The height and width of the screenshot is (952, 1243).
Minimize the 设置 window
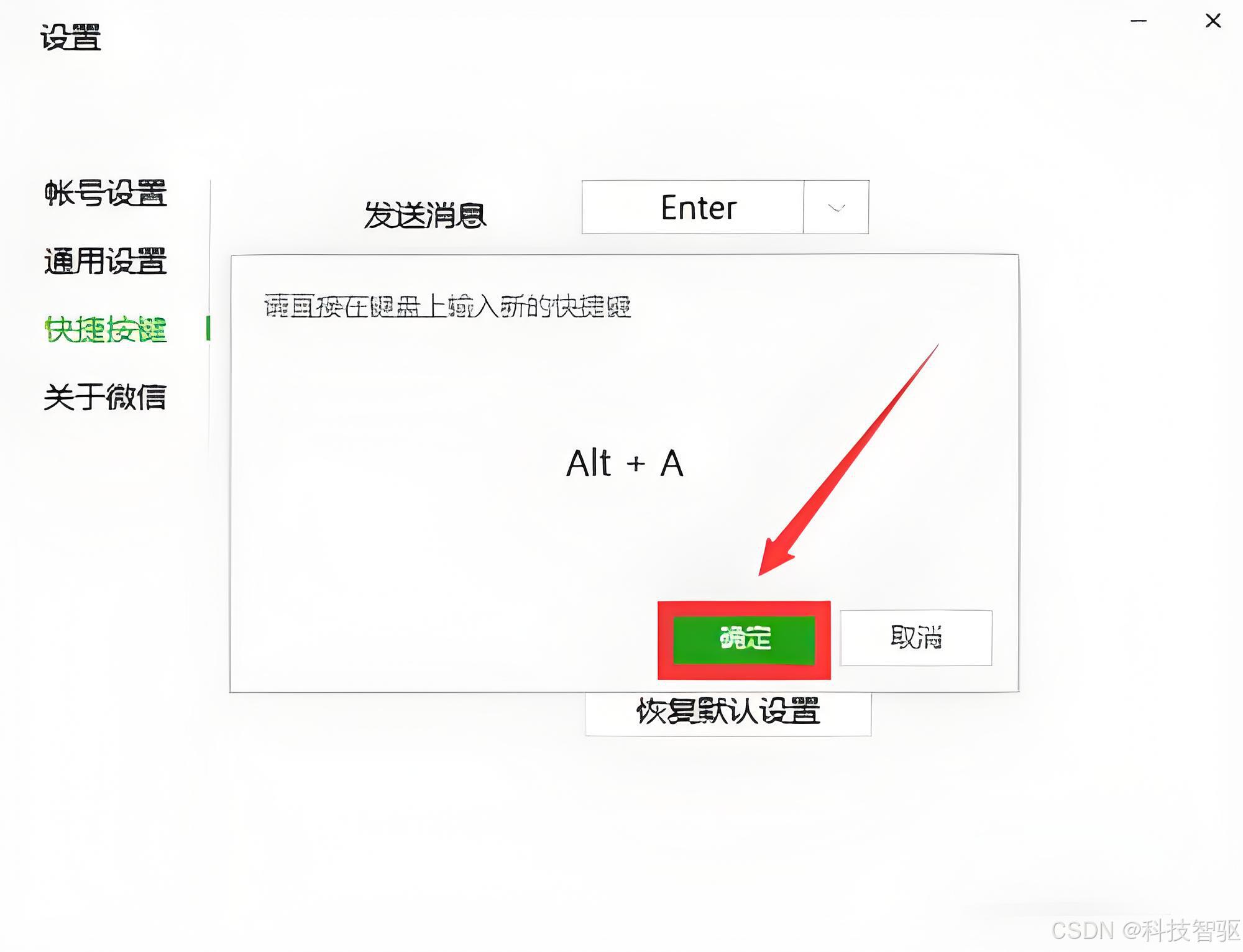[x=1138, y=21]
